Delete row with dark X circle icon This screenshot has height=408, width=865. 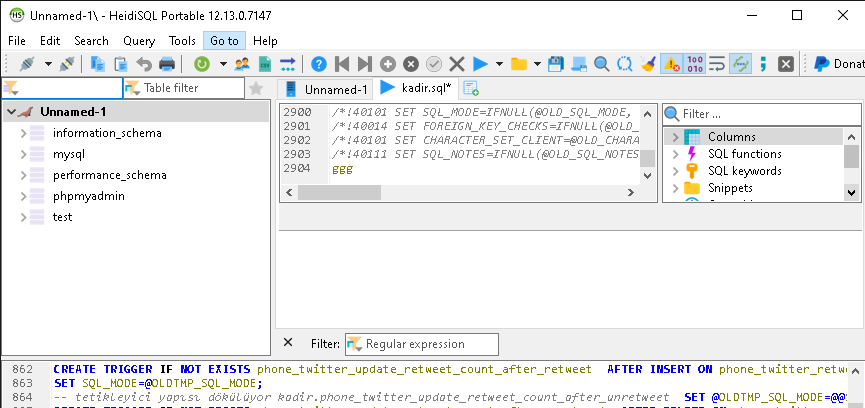pyautogui.click(x=410, y=64)
